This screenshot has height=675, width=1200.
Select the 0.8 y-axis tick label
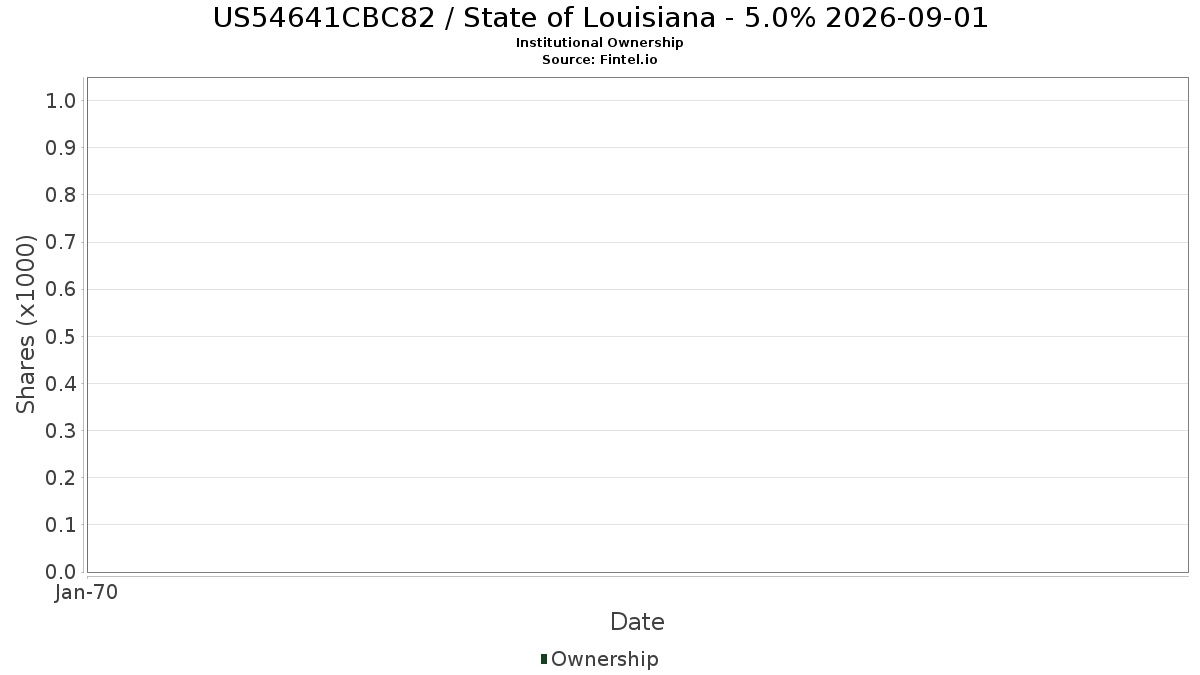[x=61, y=195]
